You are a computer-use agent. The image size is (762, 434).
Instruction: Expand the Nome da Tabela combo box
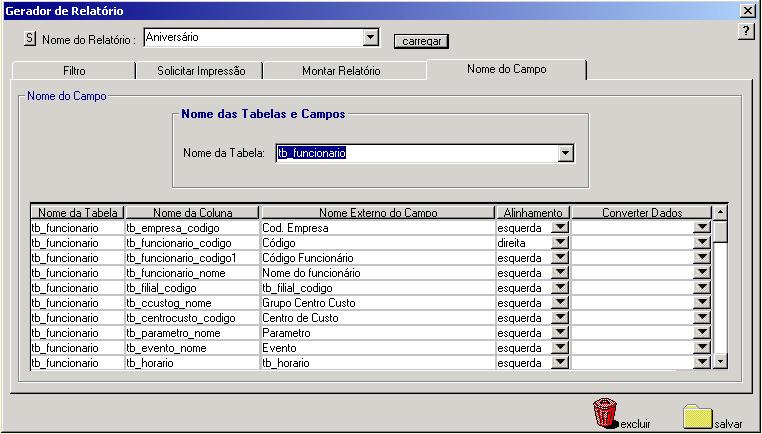(x=565, y=154)
